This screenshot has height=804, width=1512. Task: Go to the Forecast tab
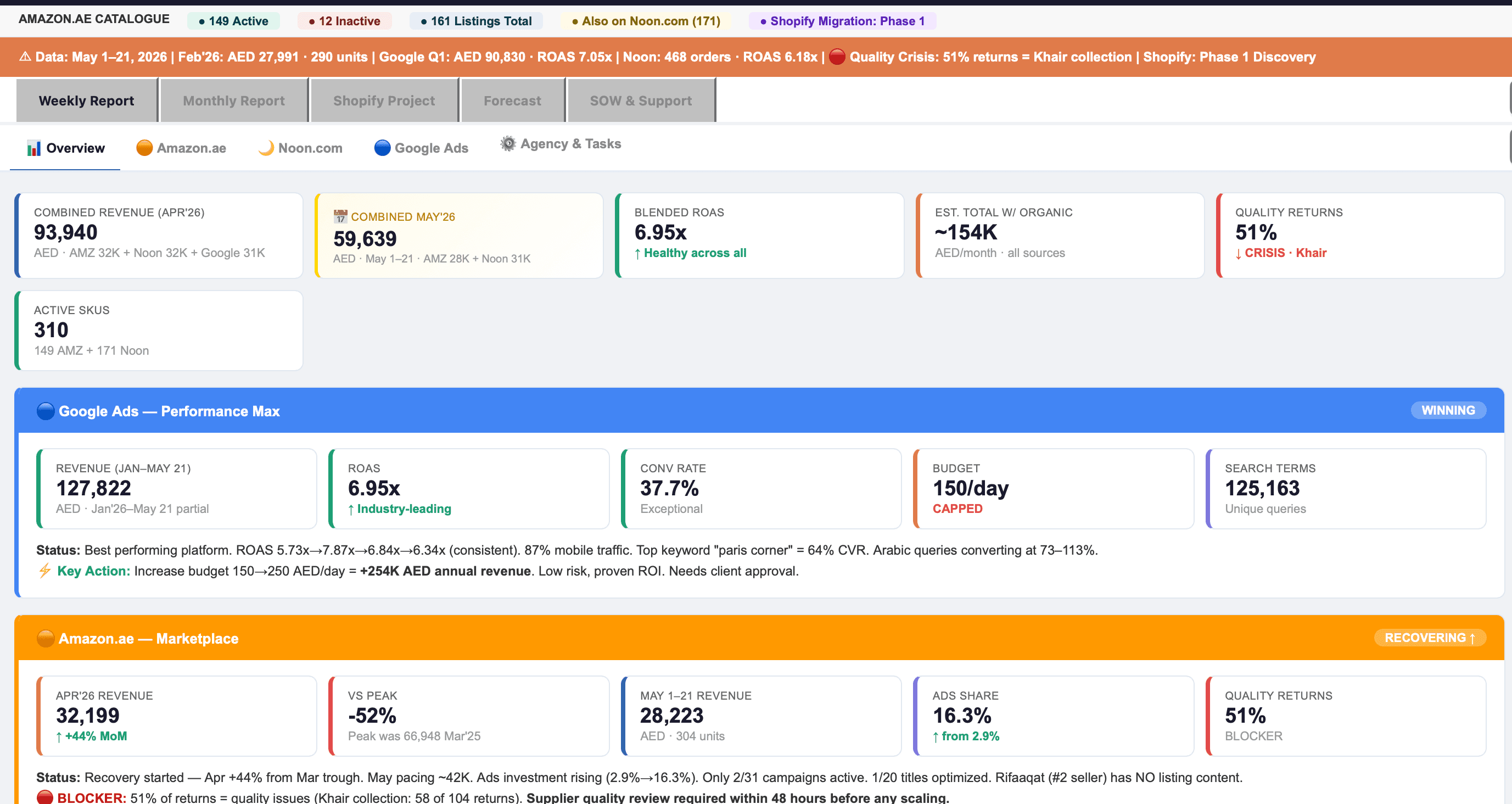pos(512,101)
